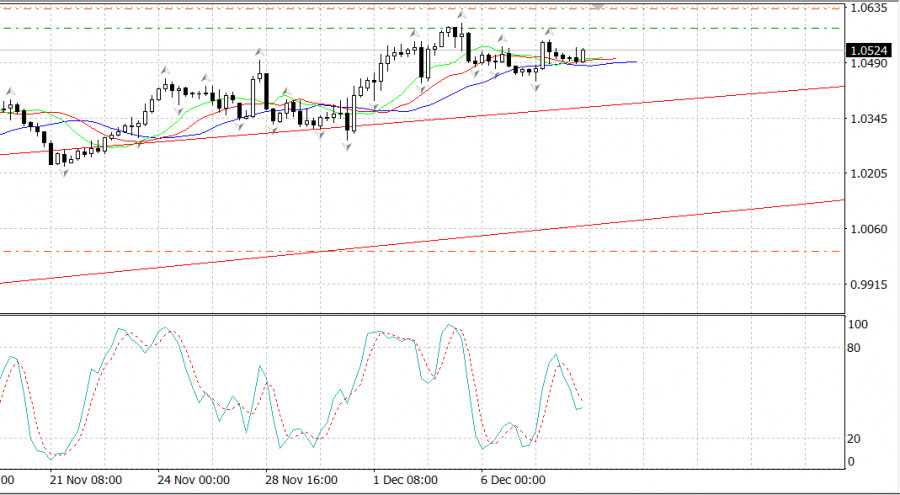
Task: Select the 1 Dec 08:00 time label
Action: [404, 480]
